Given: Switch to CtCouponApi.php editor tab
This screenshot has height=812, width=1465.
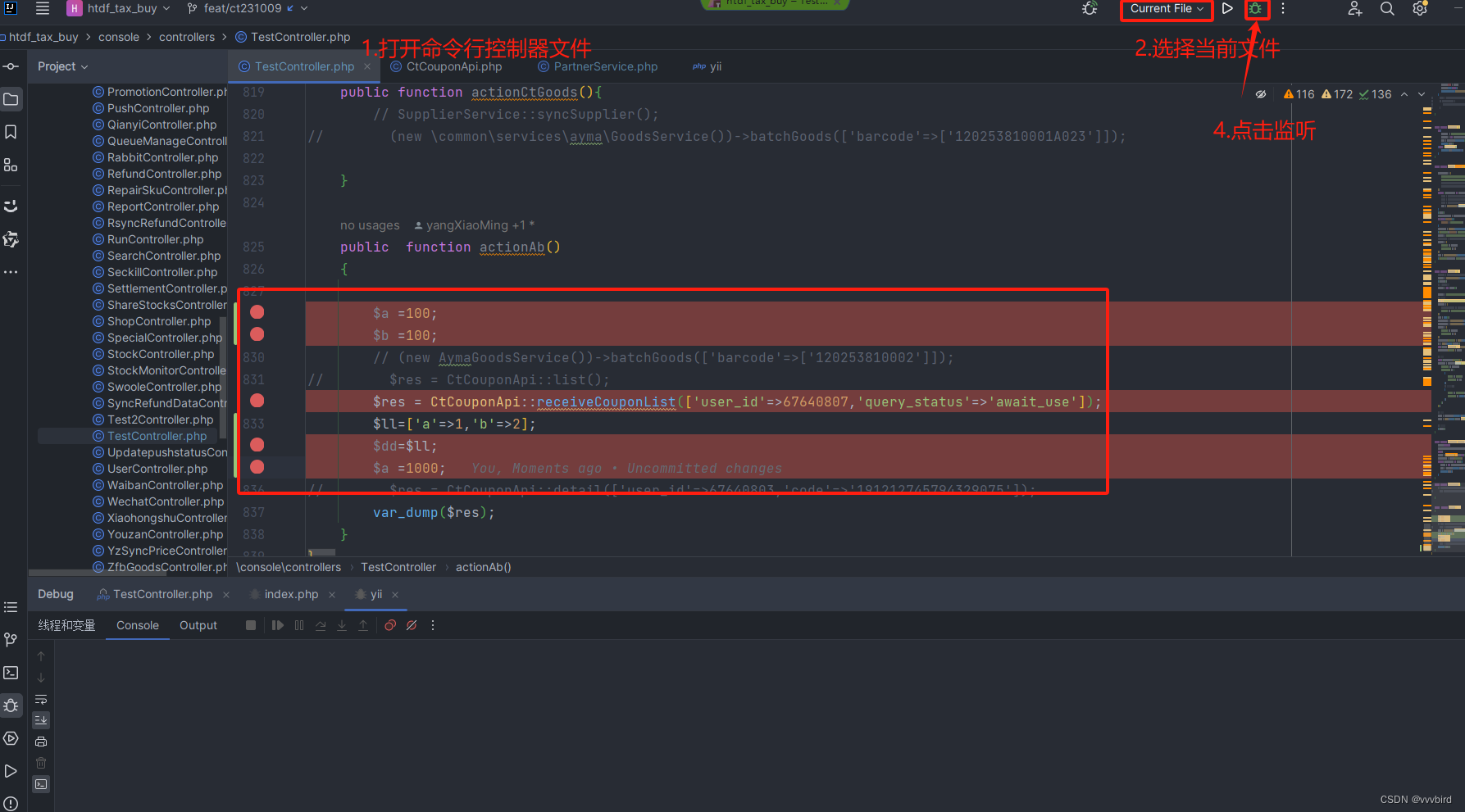Looking at the screenshot, I should (447, 66).
